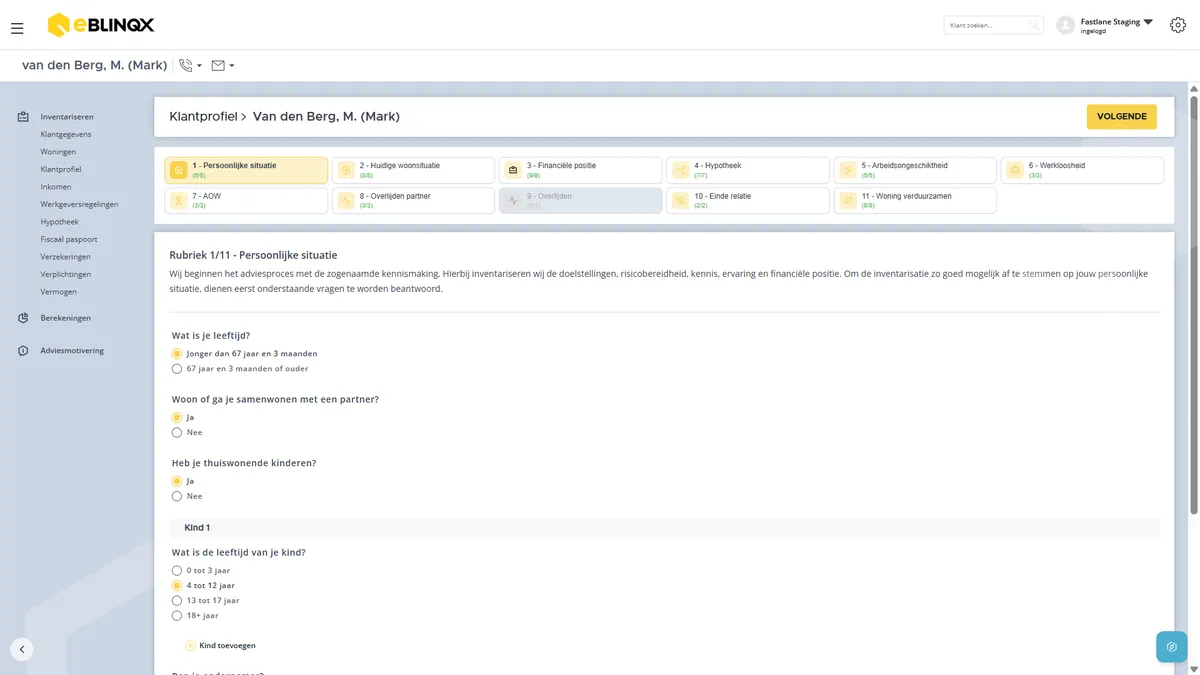The image size is (1200, 675).
Task: Expand the Fastlane Staging user menu
Action: click(1148, 22)
